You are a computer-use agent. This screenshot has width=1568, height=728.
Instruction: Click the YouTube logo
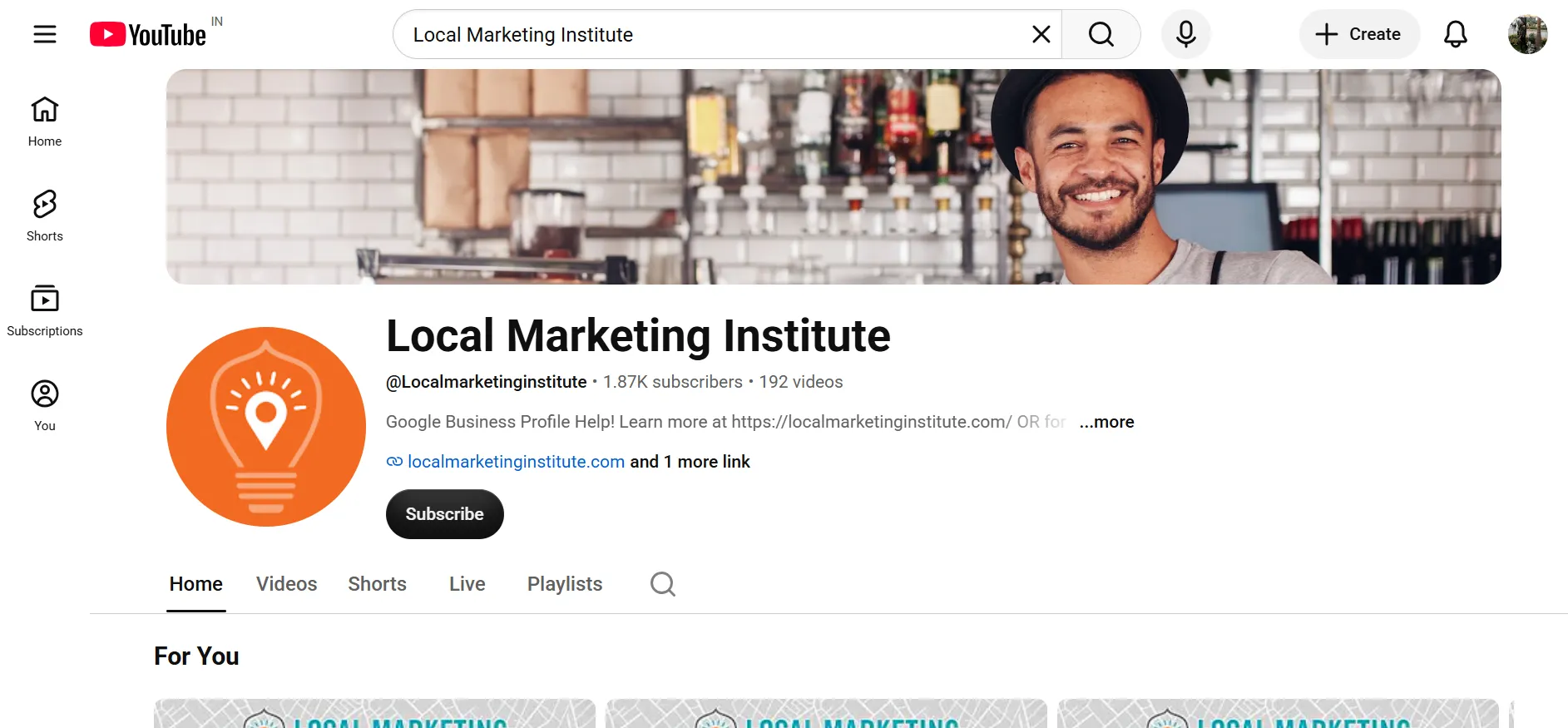pos(148,34)
